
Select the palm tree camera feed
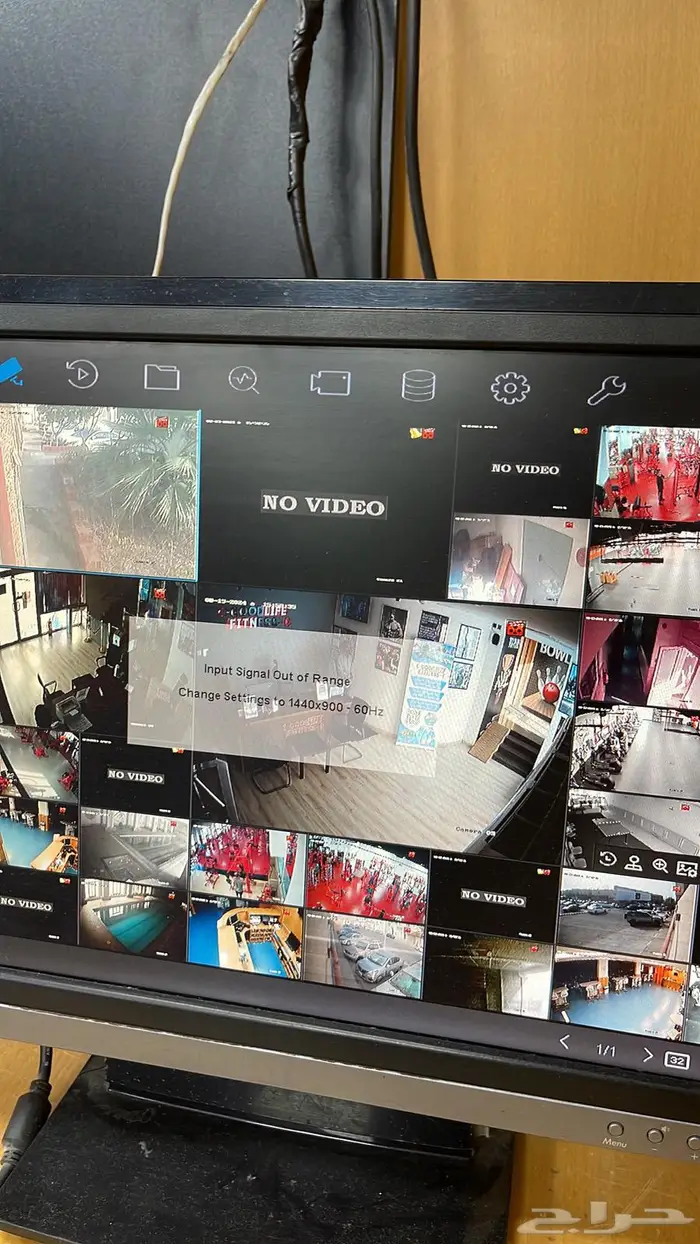[x=98, y=490]
